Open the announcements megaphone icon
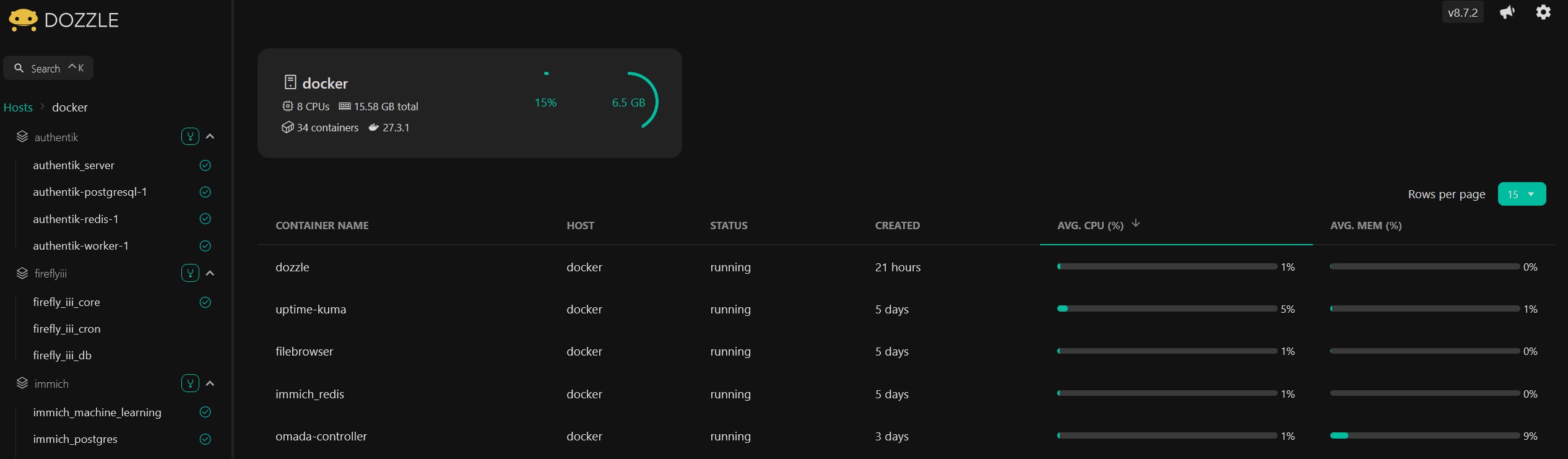The width and height of the screenshot is (1568, 459). click(x=1507, y=12)
